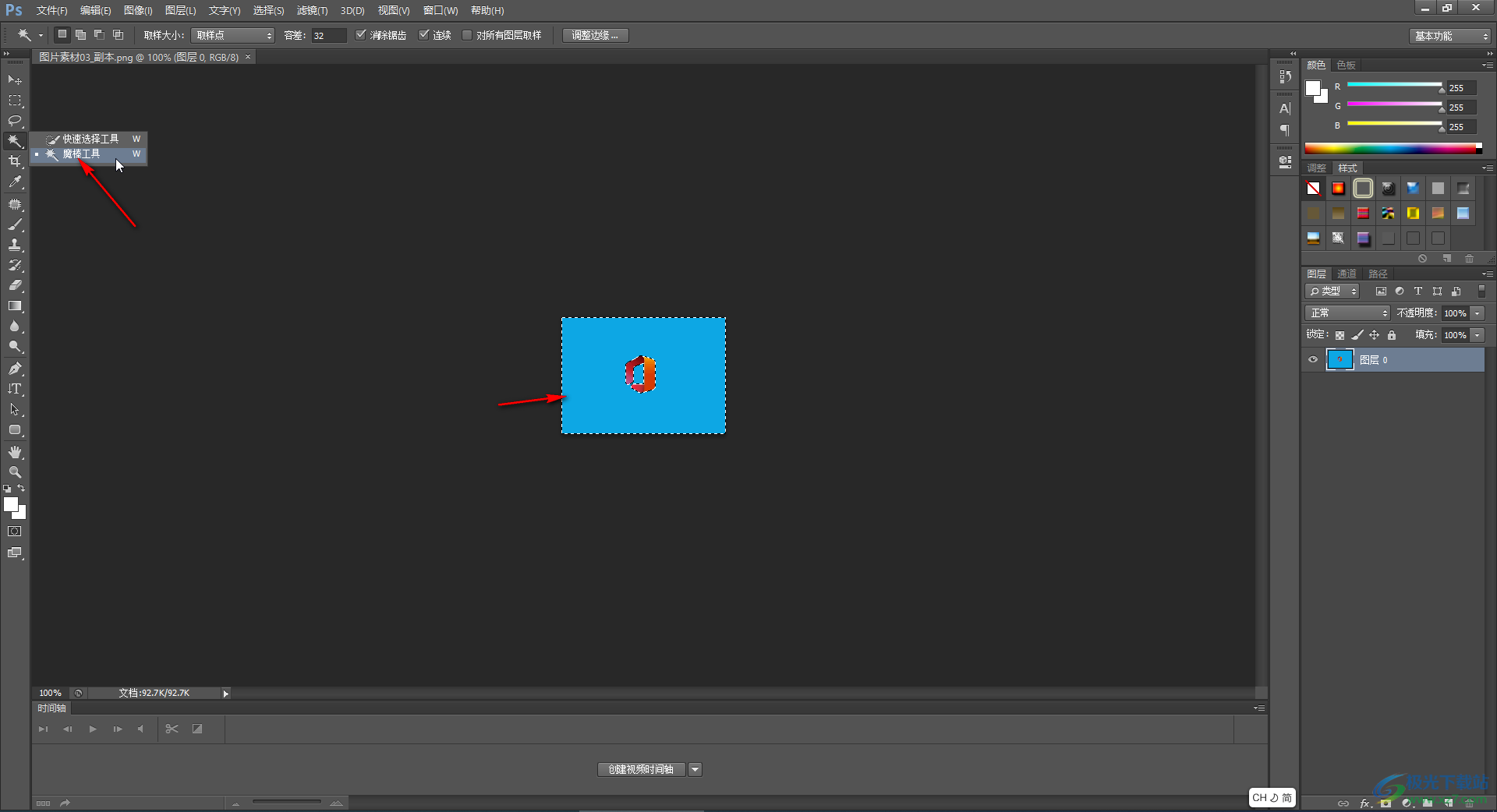1497x812 pixels.
Task: Select the Rectangular Marquee tool
Action: pyautogui.click(x=15, y=101)
